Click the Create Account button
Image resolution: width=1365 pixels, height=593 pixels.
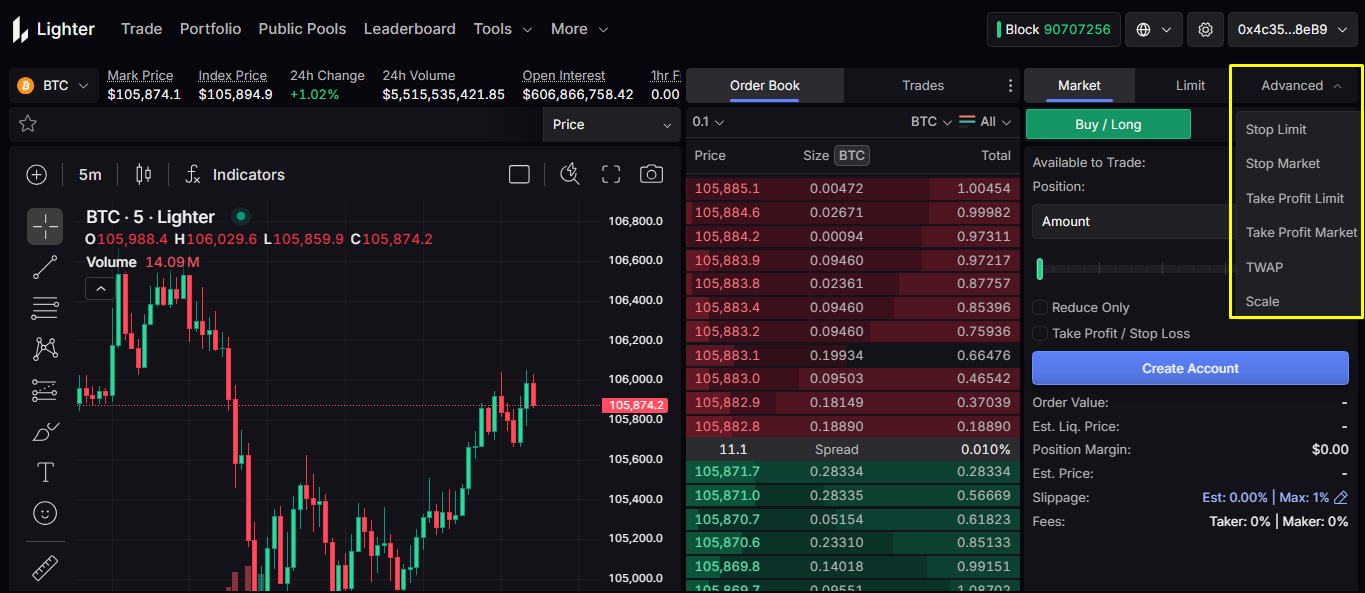tap(1190, 369)
